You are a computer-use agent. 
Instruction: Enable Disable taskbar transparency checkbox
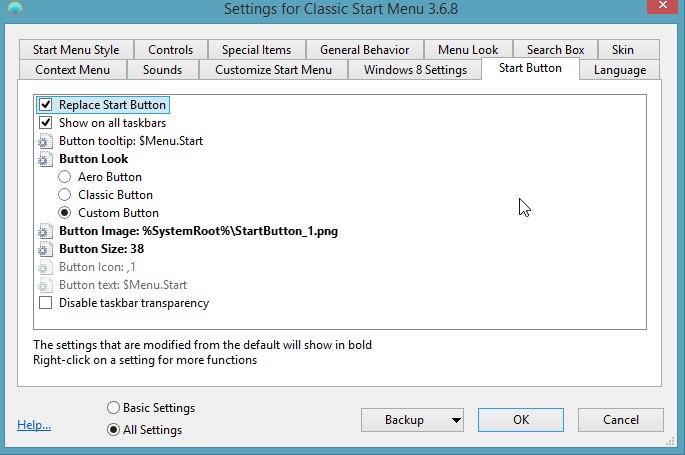pos(45,303)
